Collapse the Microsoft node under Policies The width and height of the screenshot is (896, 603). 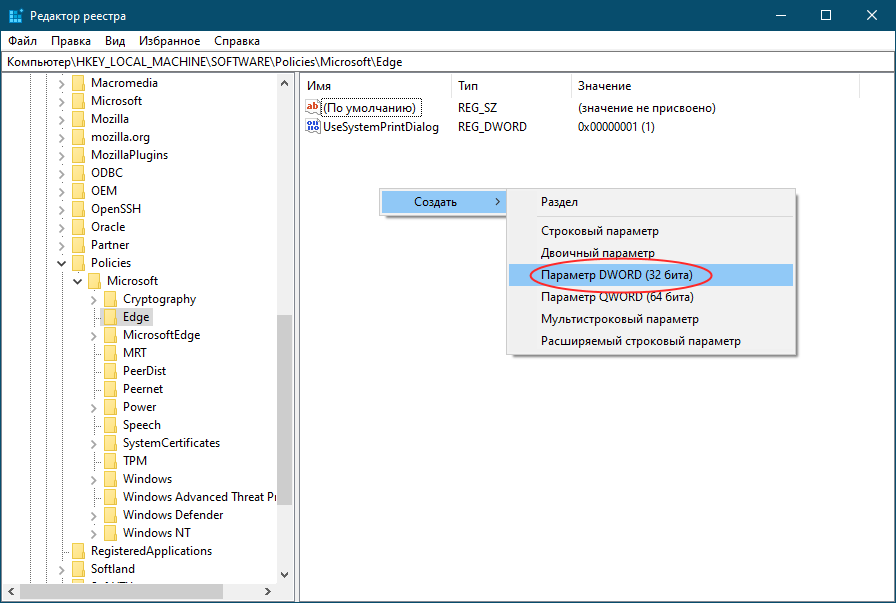click(x=78, y=282)
